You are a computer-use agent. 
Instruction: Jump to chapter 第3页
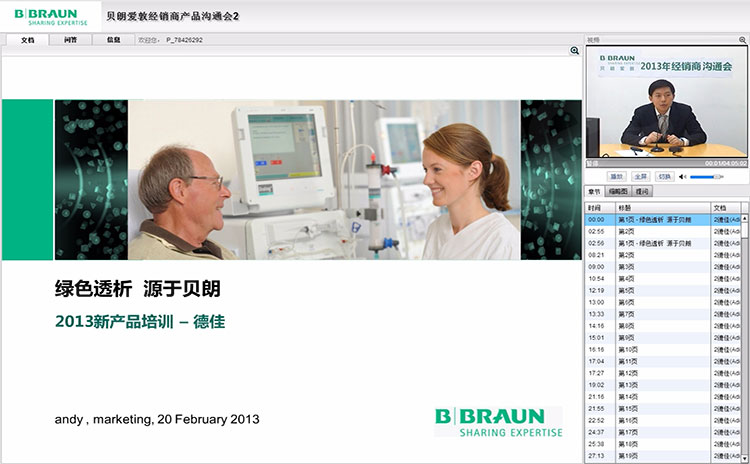(x=662, y=267)
